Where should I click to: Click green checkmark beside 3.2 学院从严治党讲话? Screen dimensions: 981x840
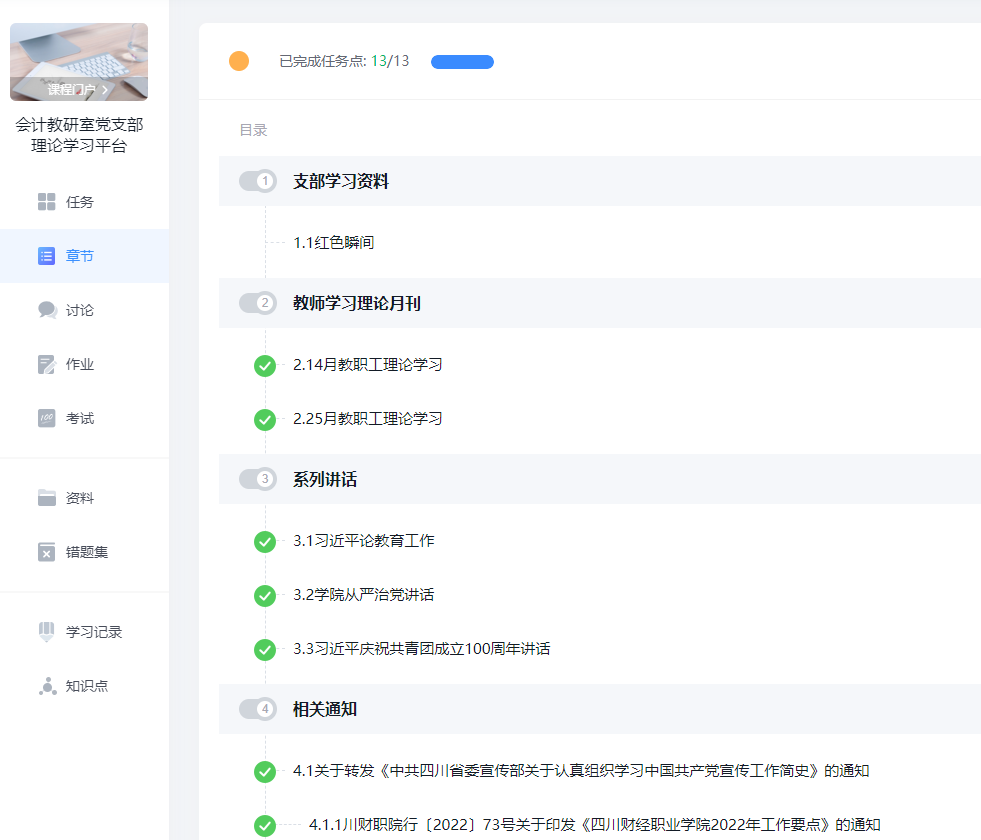[x=265, y=596]
